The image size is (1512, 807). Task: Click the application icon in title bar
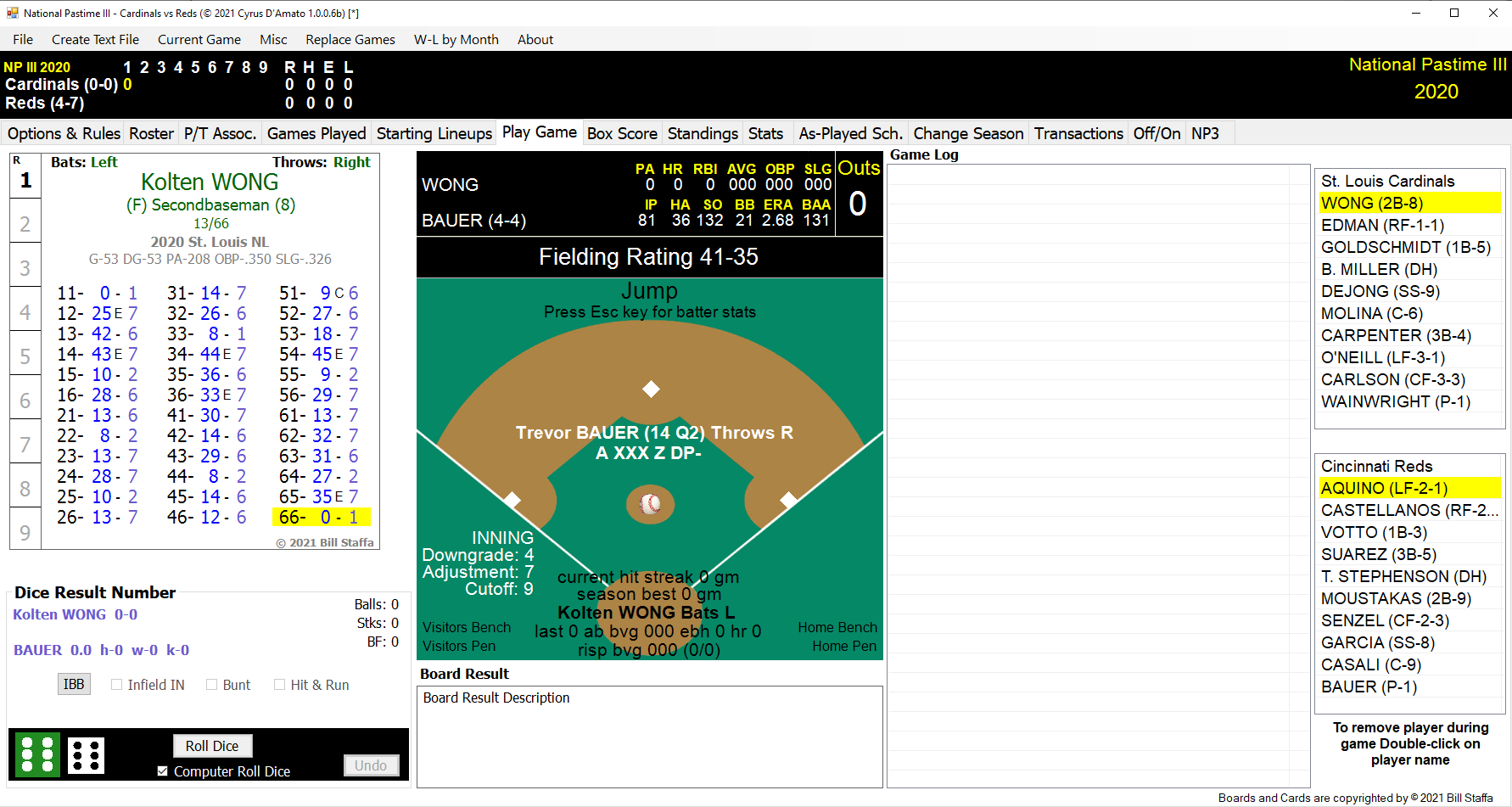tap(12, 13)
